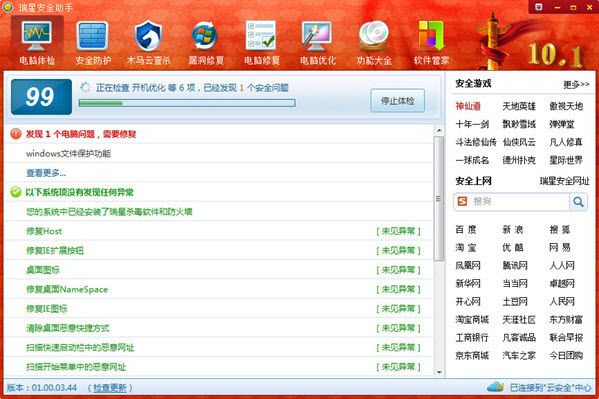Open the 更多>> games link
The height and width of the screenshot is (399, 599).
click(576, 84)
